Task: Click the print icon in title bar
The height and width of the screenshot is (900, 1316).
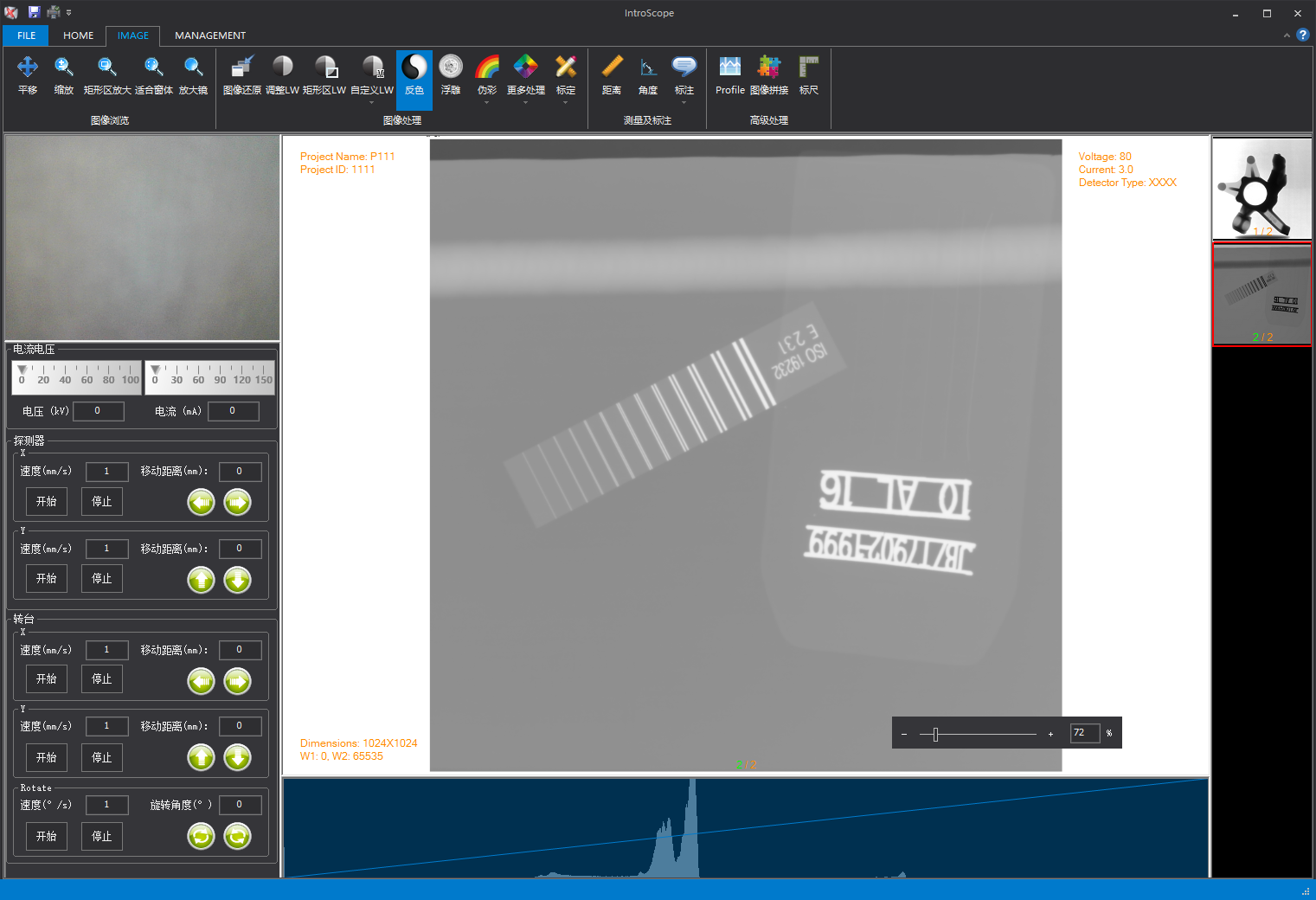Action: tap(54, 12)
